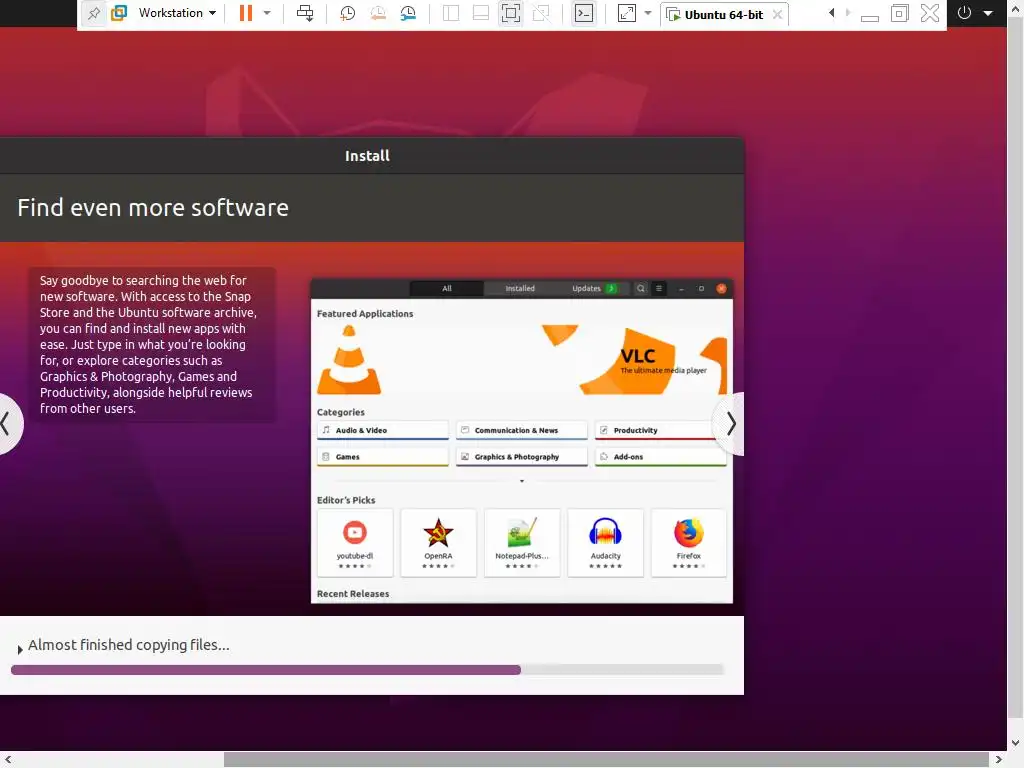Show or hide the thumbnail bar
The width and height of the screenshot is (1024, 768).
tap(481, 13)
